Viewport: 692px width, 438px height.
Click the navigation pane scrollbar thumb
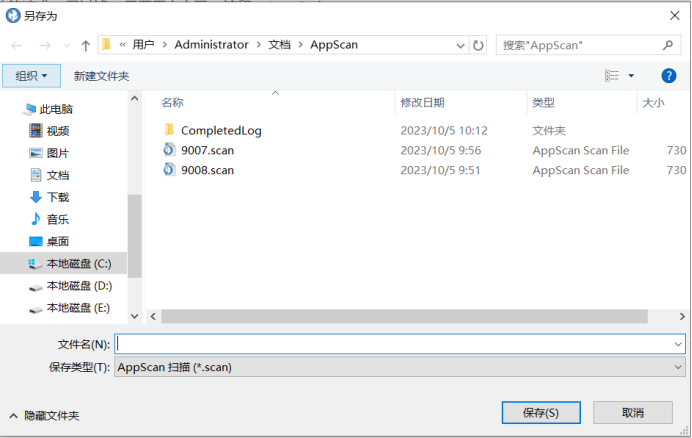coord(134,236)
